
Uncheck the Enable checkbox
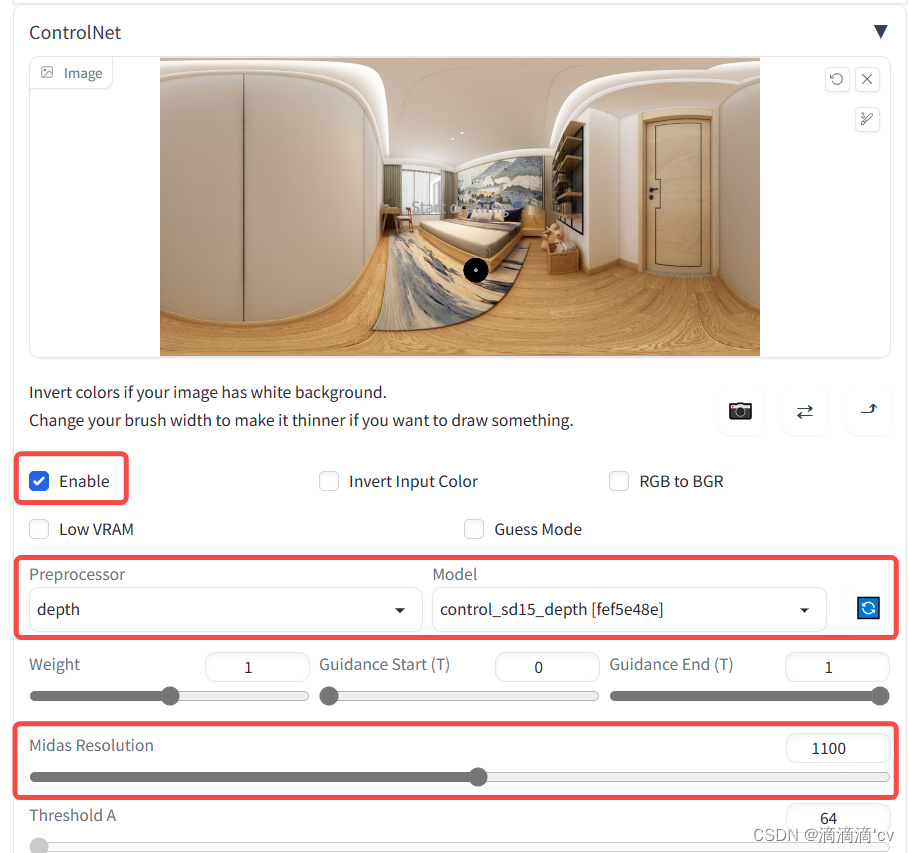pyautogui.click(x=39, y=481)
